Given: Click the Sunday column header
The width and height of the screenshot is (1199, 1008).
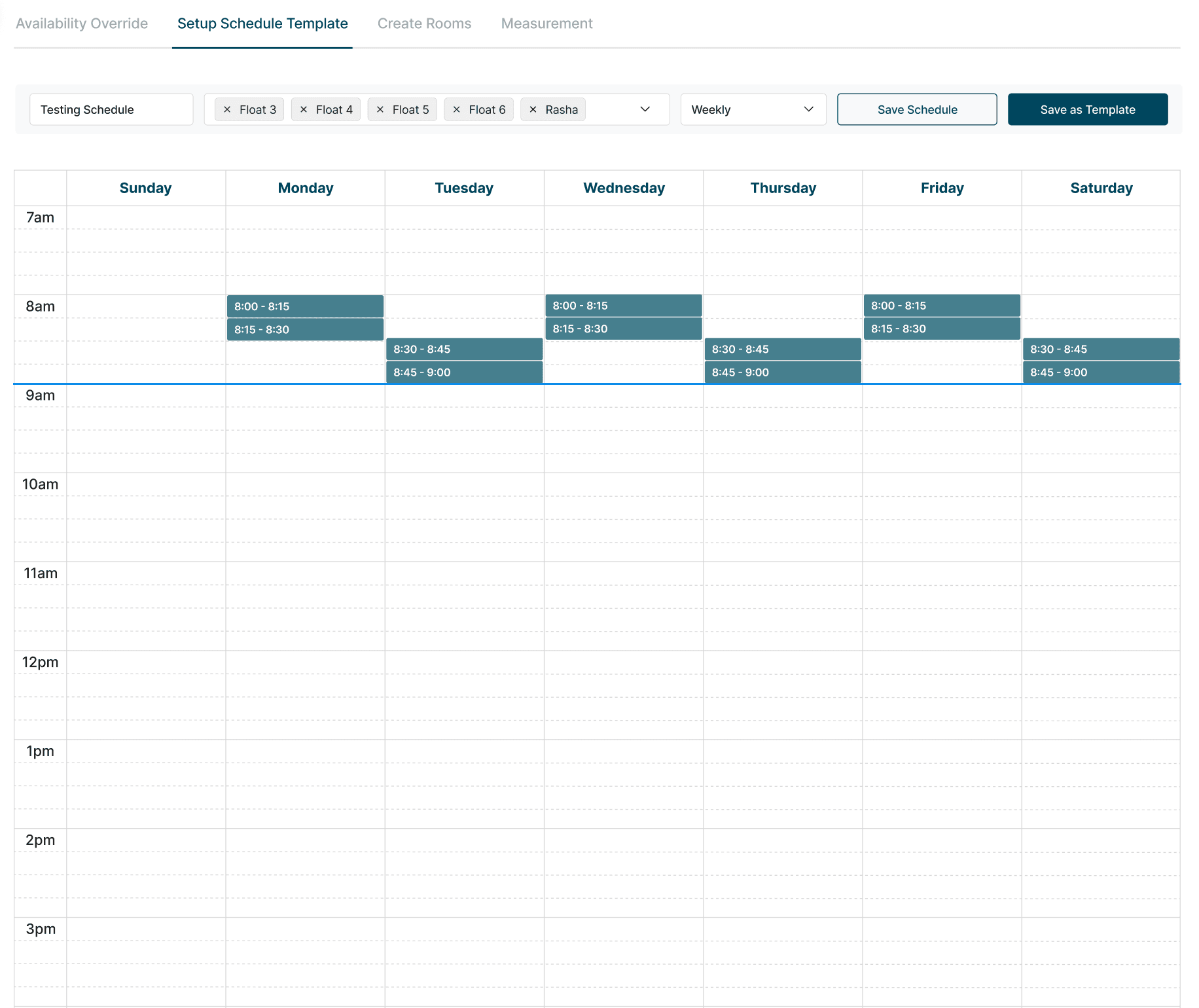Looking at the screenshot, I should coord(145,189).
